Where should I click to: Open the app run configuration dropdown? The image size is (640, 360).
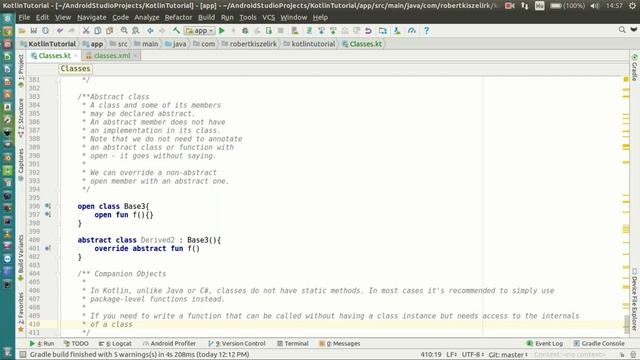tap(200, 31)
